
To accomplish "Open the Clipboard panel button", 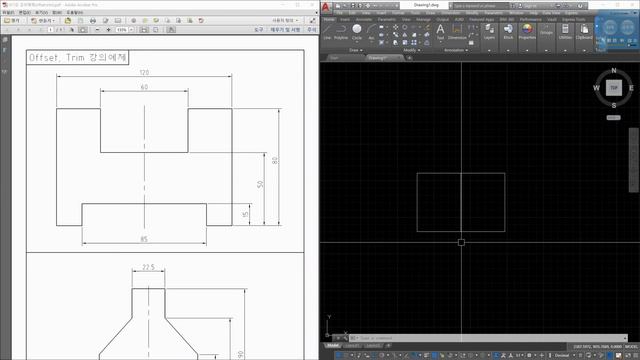I will tap(584, 32).
